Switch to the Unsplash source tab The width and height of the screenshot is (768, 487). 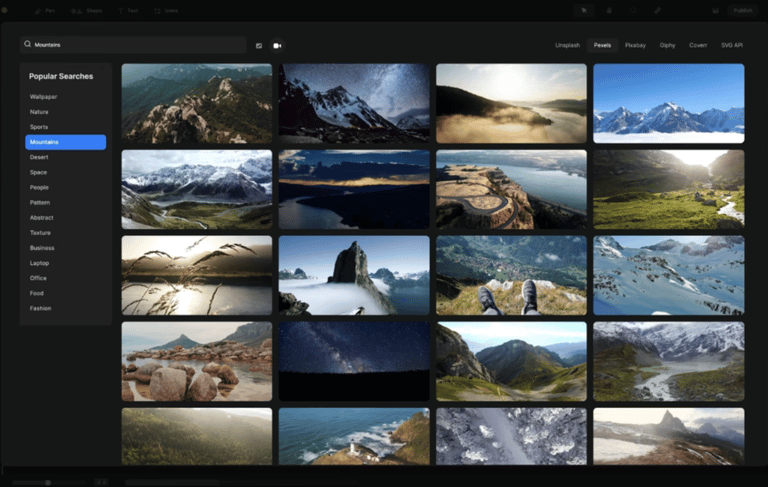567,45
